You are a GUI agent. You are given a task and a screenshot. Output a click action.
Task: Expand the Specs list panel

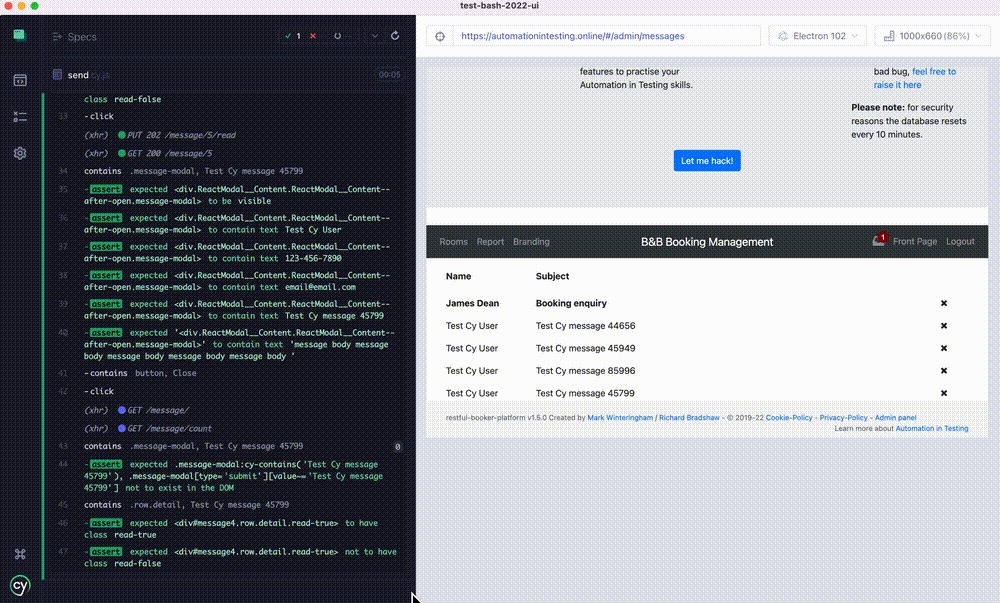click(x=75, y=37)
